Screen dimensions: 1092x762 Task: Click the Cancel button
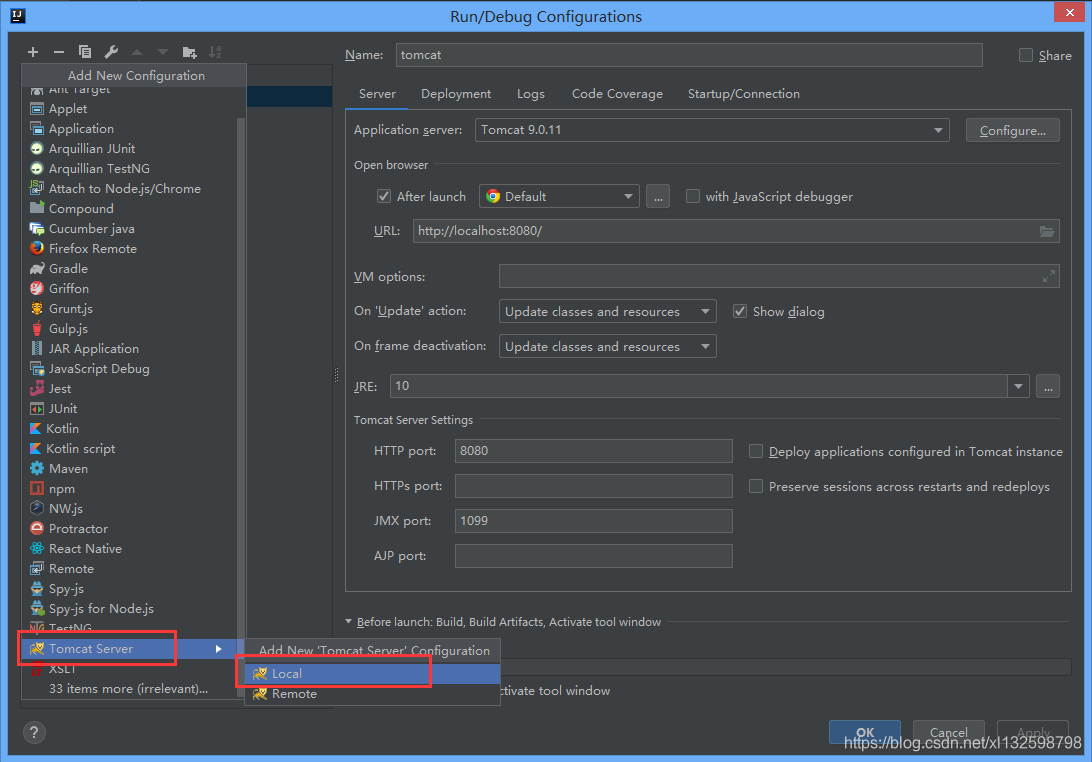[x=949, y=732]
